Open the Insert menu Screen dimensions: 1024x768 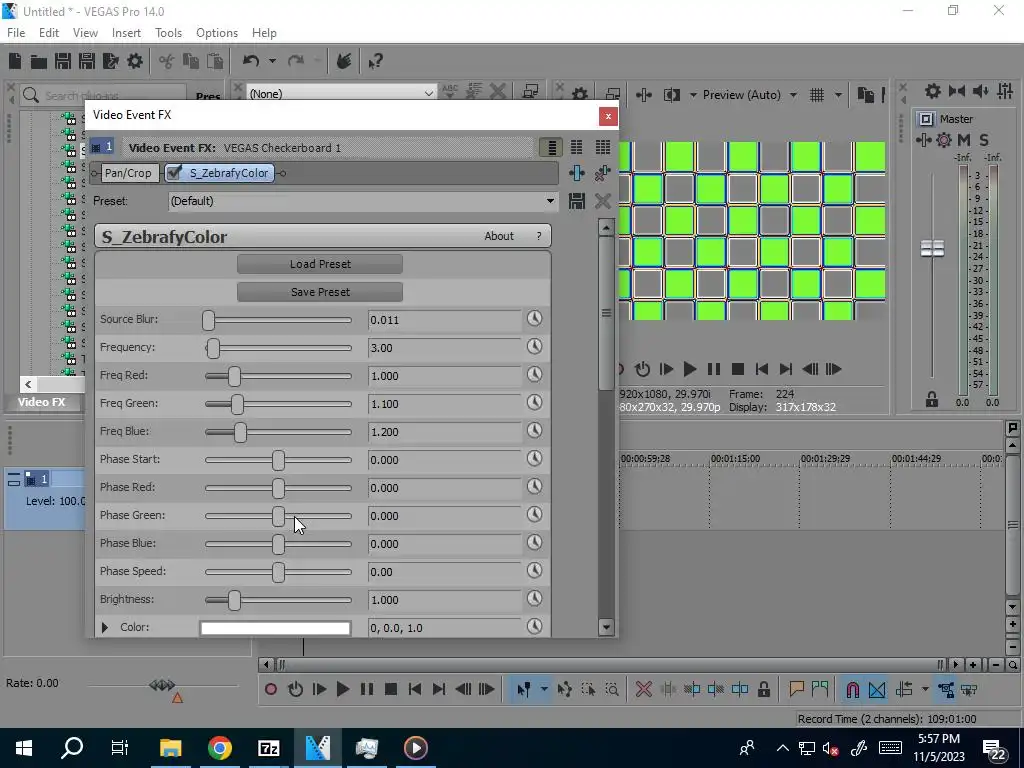126,33
